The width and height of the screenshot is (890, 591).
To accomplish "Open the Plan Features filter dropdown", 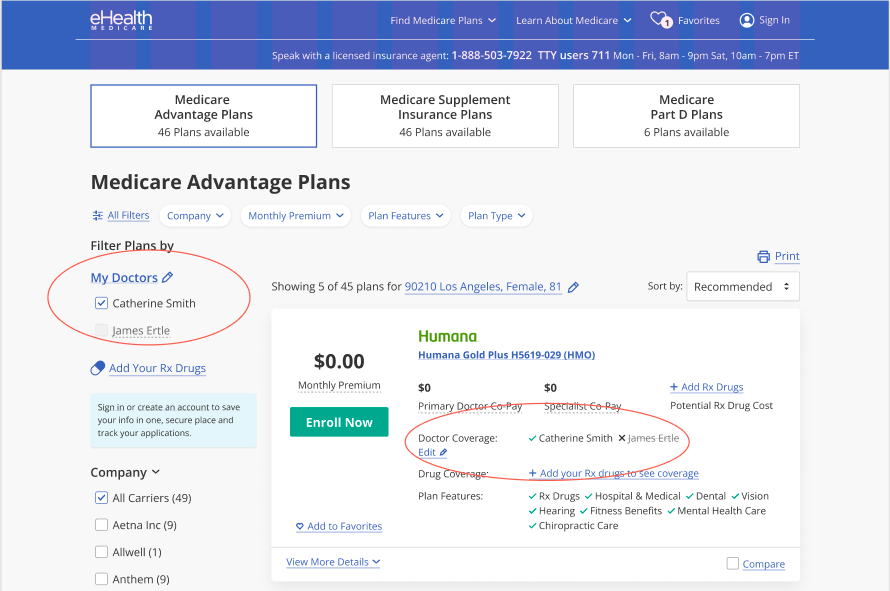I will pyautogui.click(x=406, y=216).
